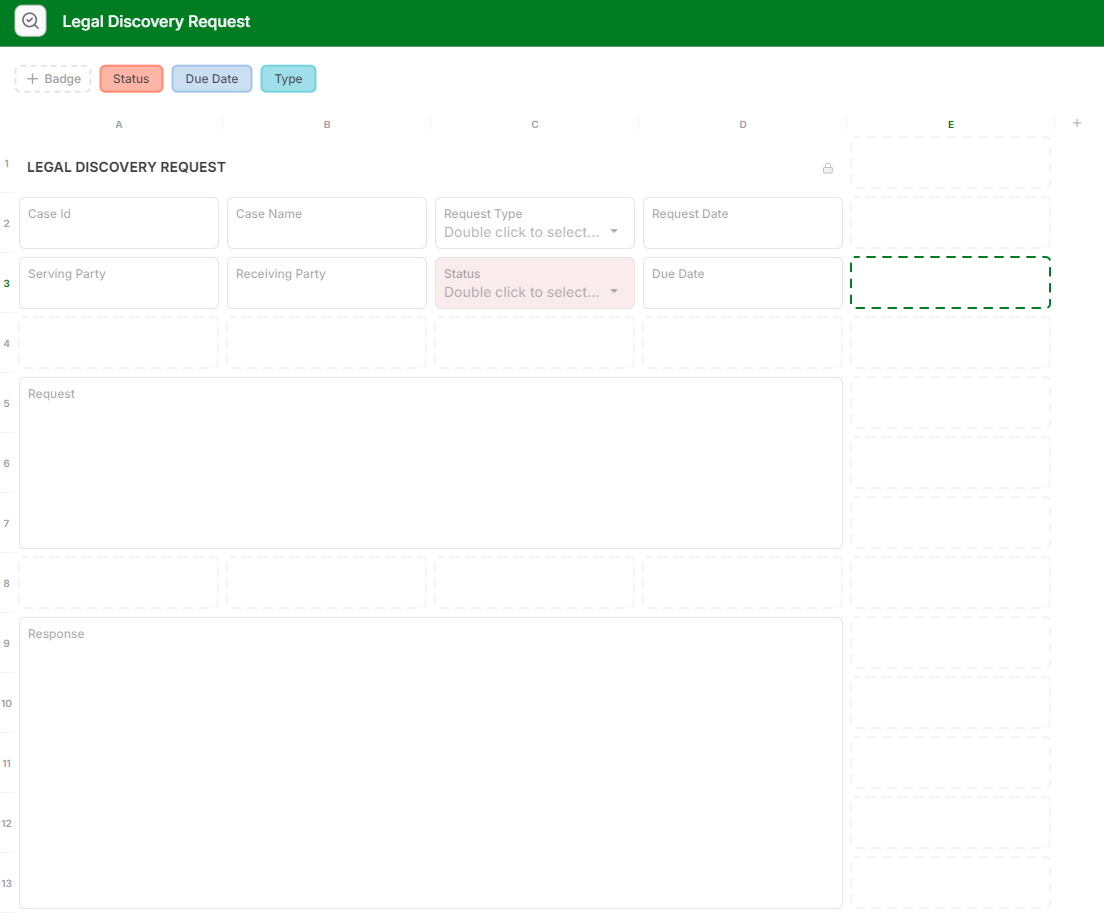Select row 5 header number

tap(7, 403)
